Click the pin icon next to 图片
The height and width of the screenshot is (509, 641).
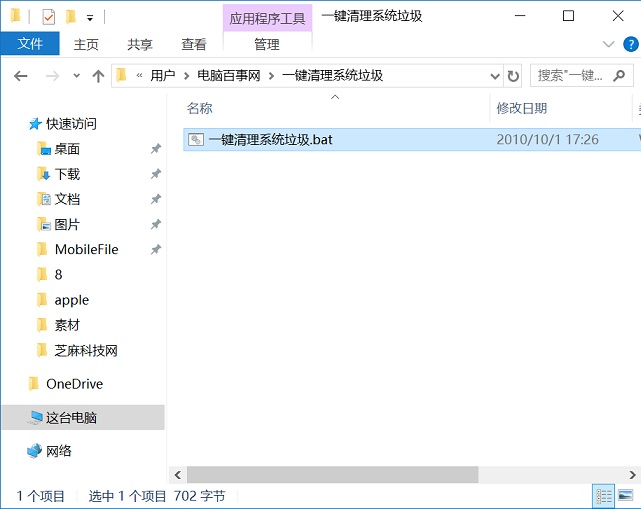coord(156,224)
